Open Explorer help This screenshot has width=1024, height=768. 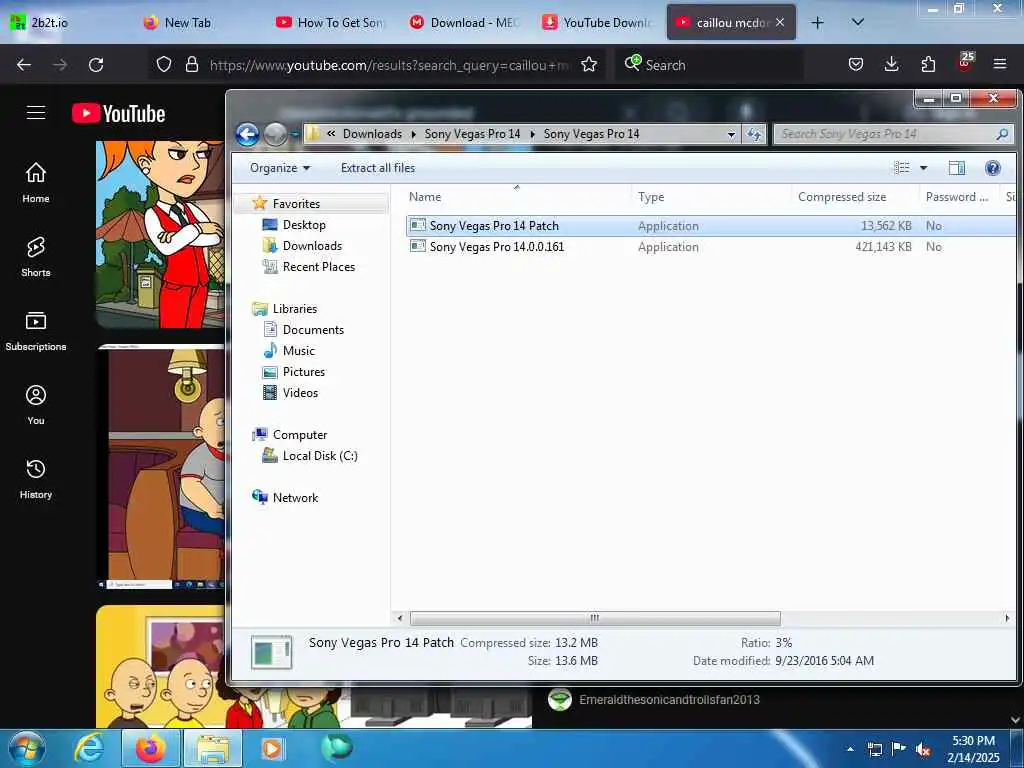[x=993, y=168]
